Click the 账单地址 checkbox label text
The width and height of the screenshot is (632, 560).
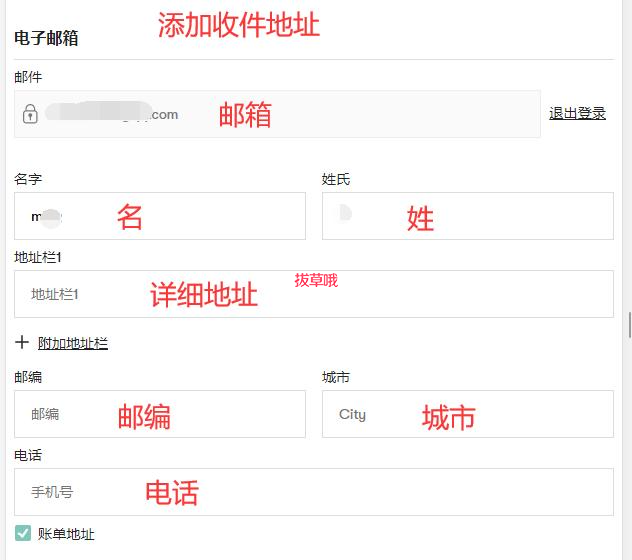point(66,534)
